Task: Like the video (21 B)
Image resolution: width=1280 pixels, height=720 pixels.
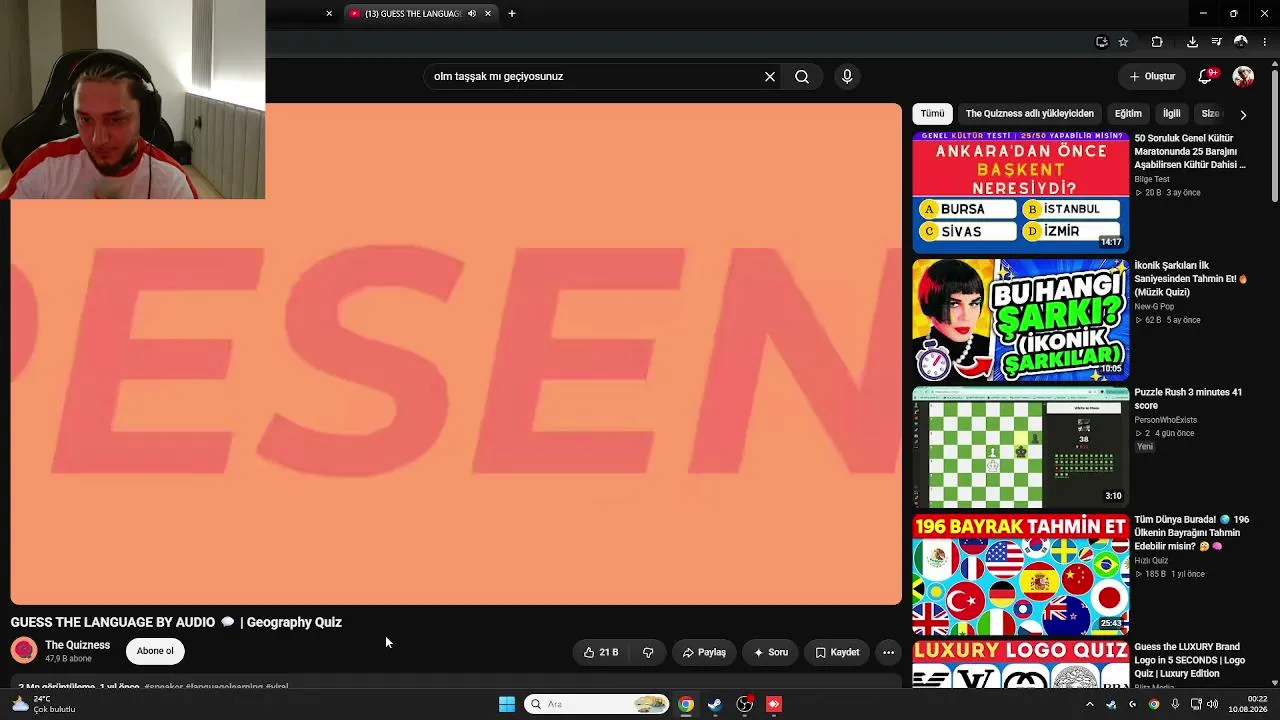Action: click(601, 652)
